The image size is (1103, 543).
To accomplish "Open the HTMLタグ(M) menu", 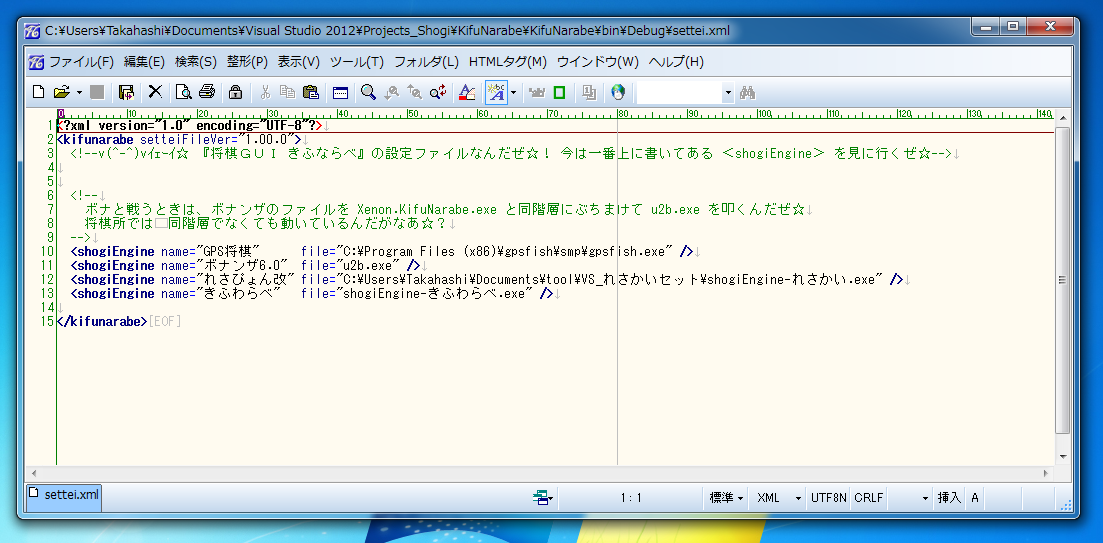I will (508, 62).
